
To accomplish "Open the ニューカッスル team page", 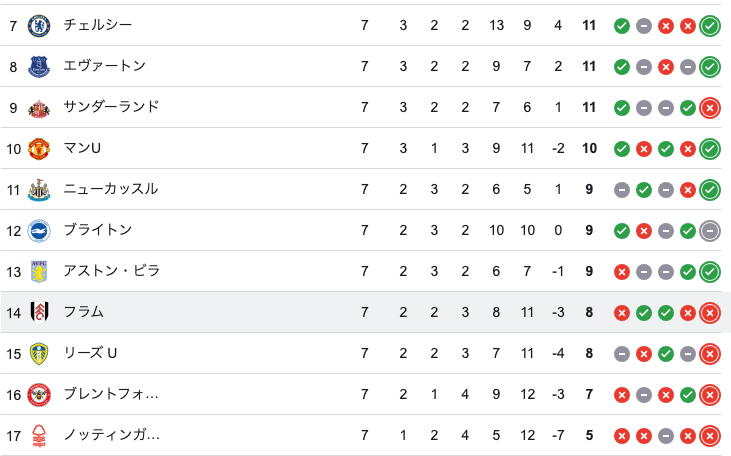I will tap(111, 189).
